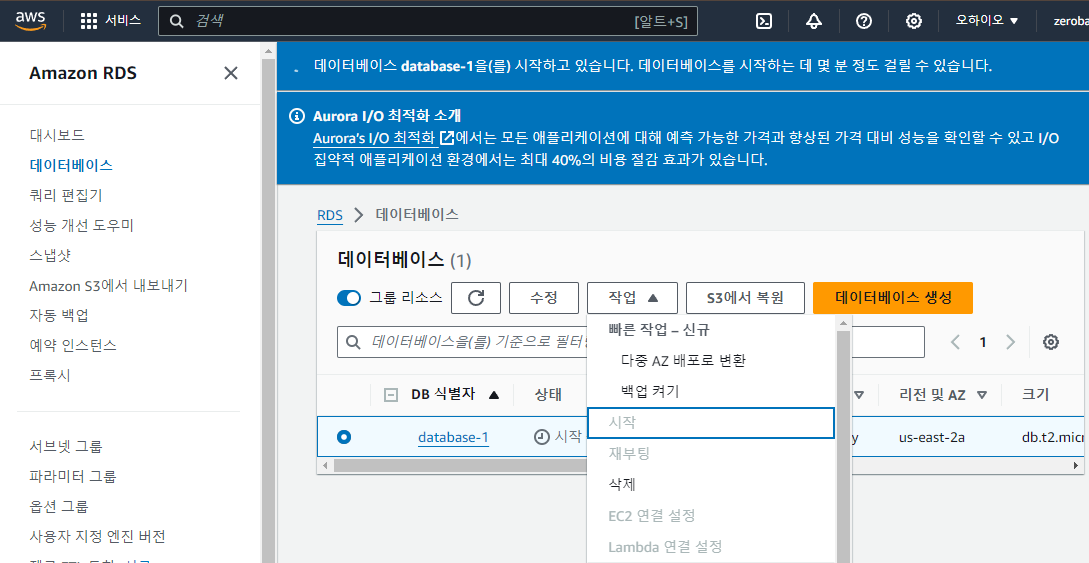
Task: Open Automated backups in sidebar
Action: coord(59,315)
